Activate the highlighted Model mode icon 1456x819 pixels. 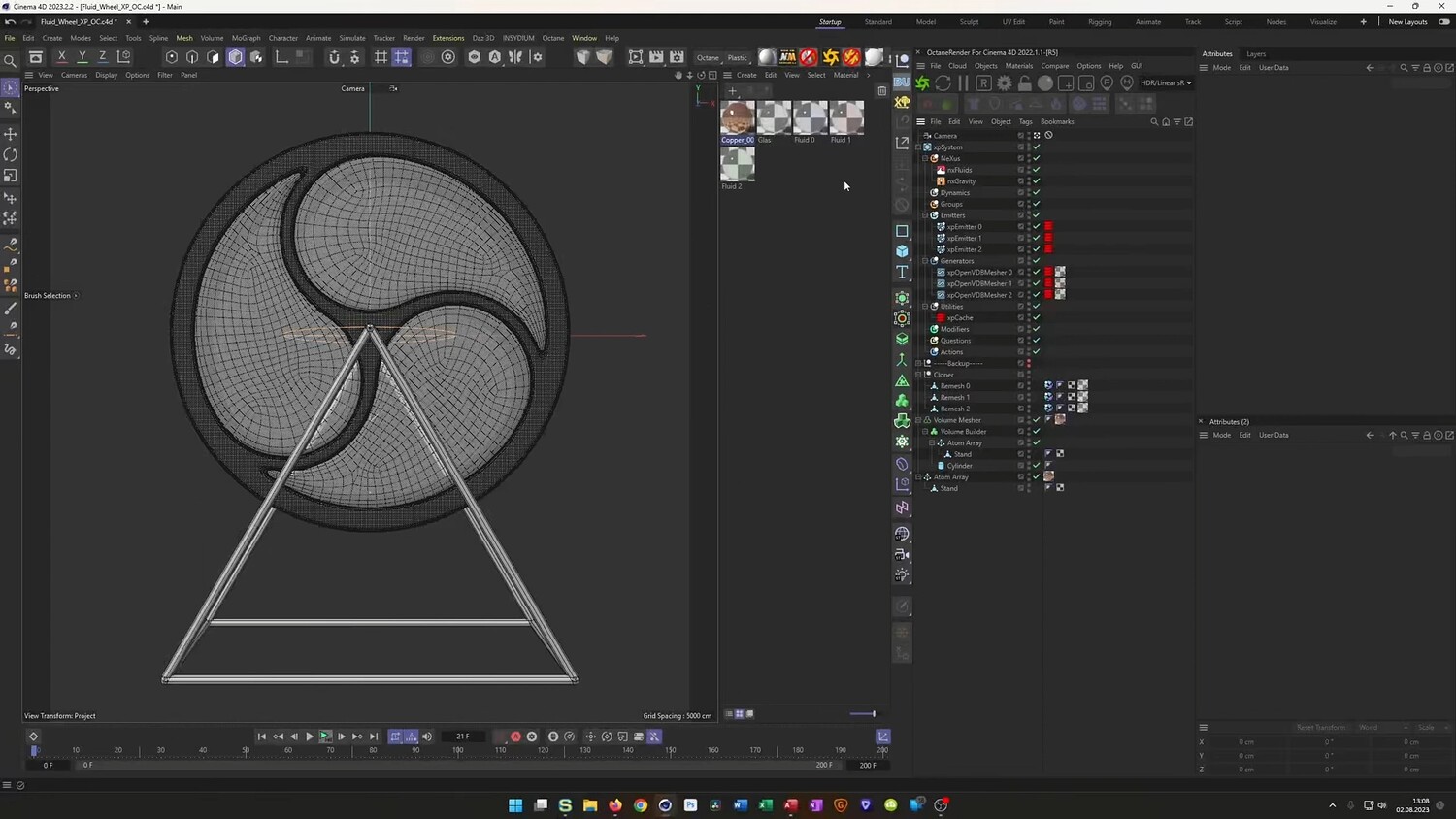pyautogui.click(x=235, y=57)
